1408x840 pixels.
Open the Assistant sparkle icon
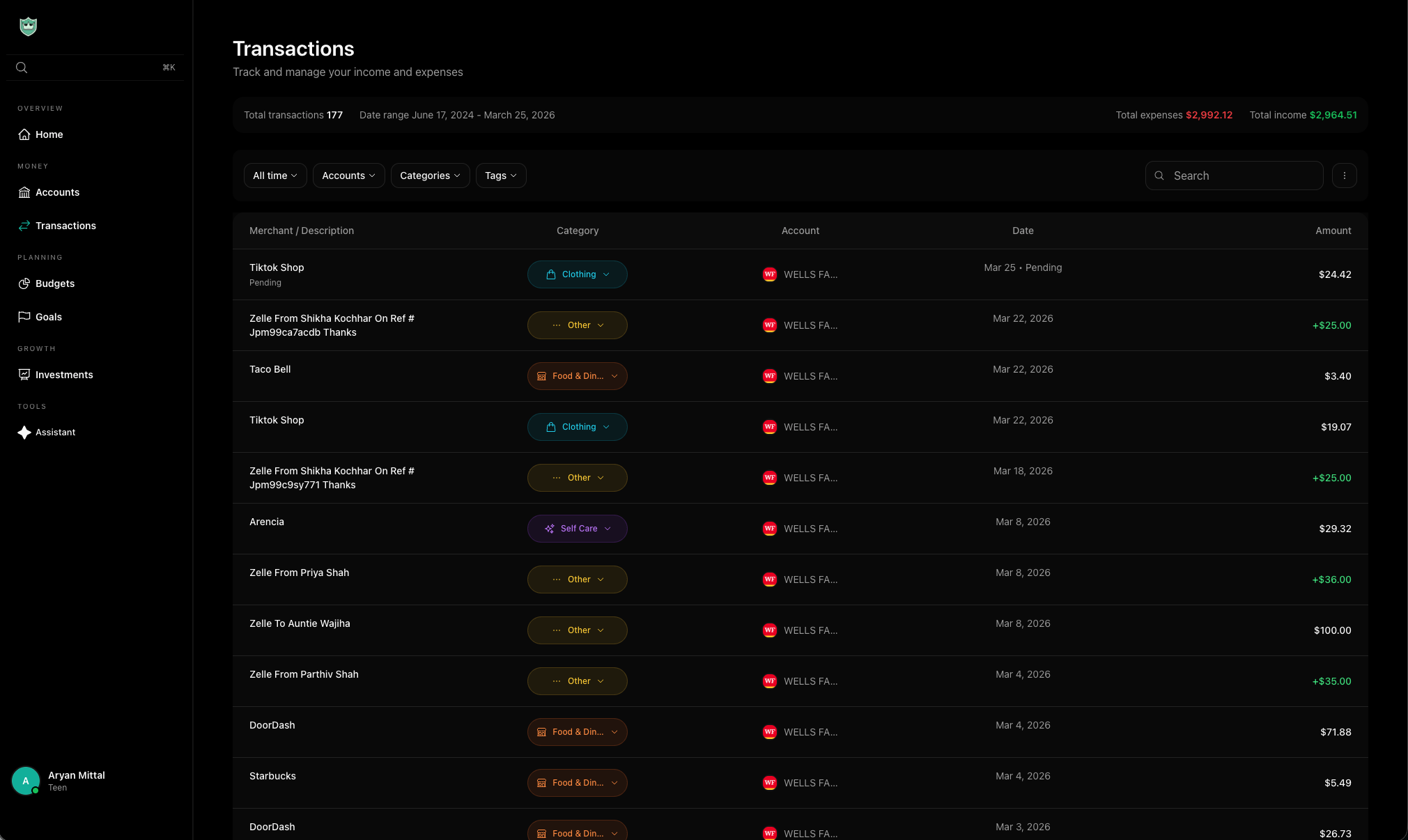click(x=24, y=433)
